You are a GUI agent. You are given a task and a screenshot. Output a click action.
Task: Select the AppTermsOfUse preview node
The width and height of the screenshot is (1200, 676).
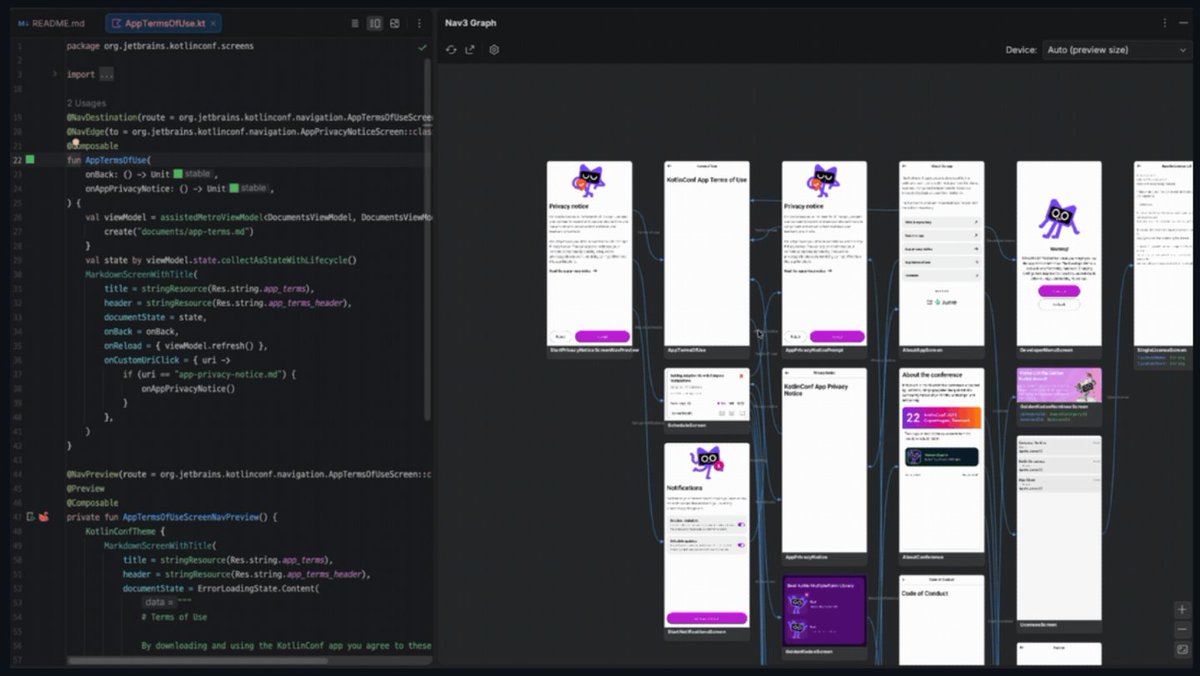pyautogui.click(x=707, y=259)
